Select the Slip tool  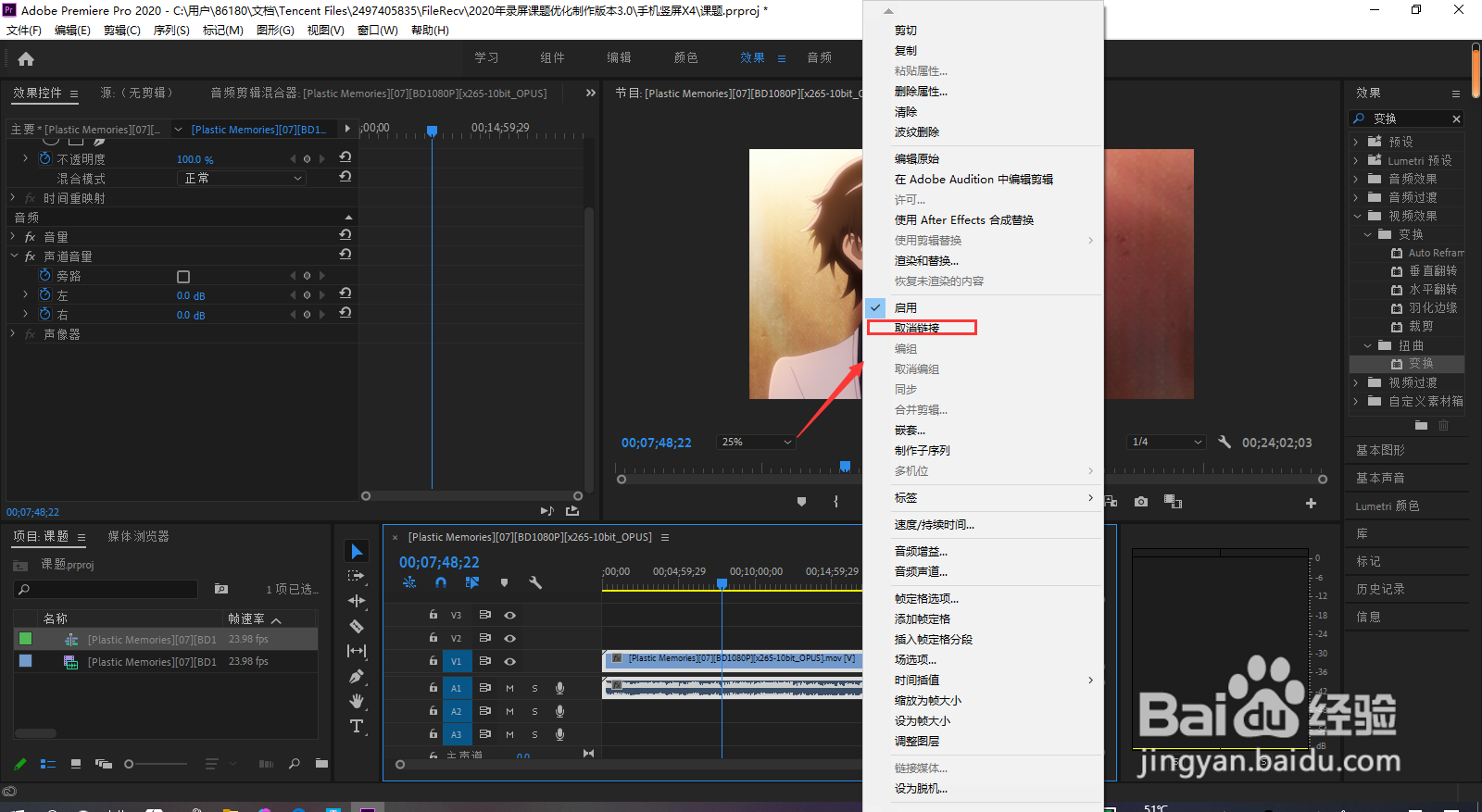(357, 651)
